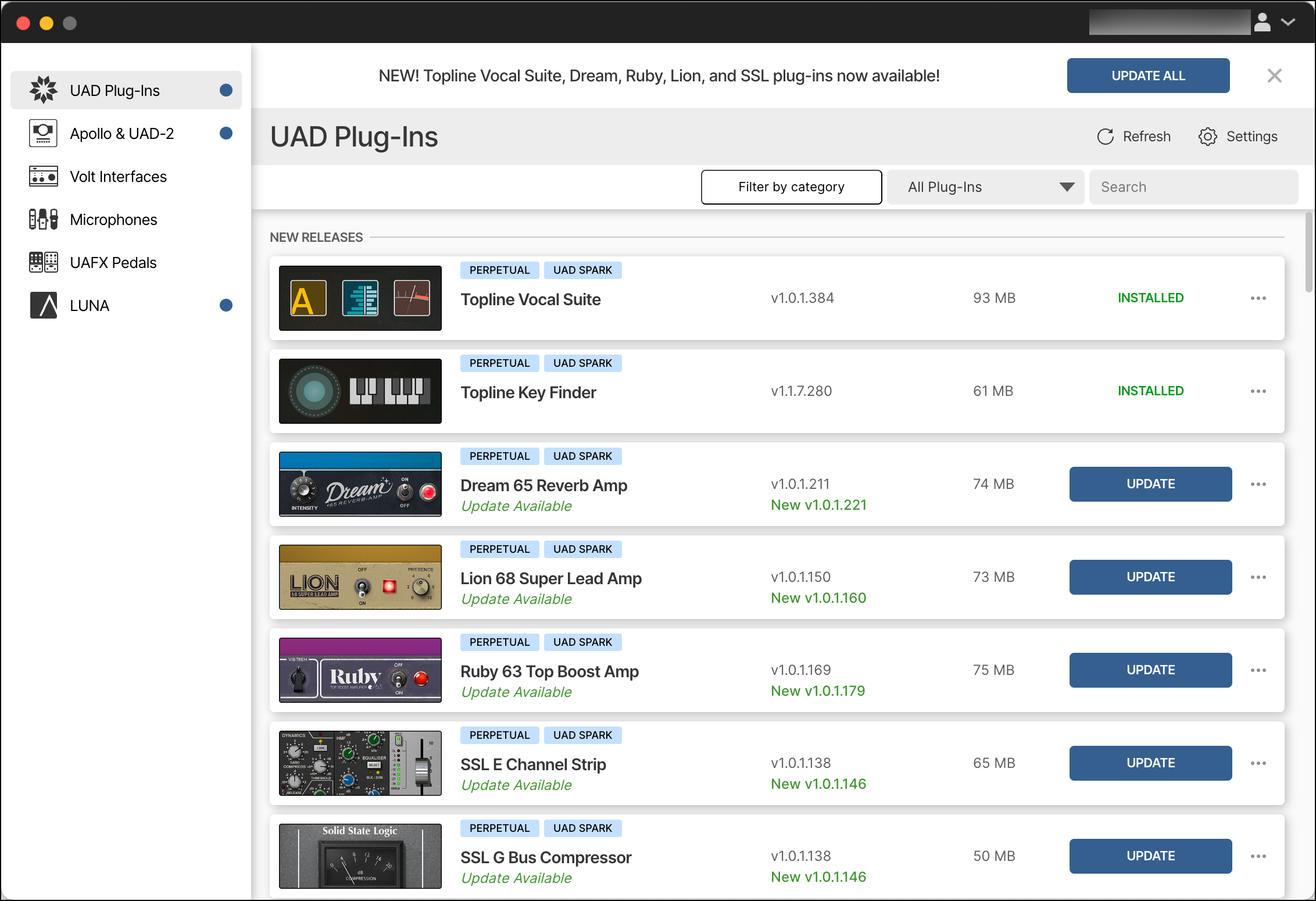Click the SSL E Channel Strip title
The width and height of the screenshot is (1316, 901).
coord(533,764)
